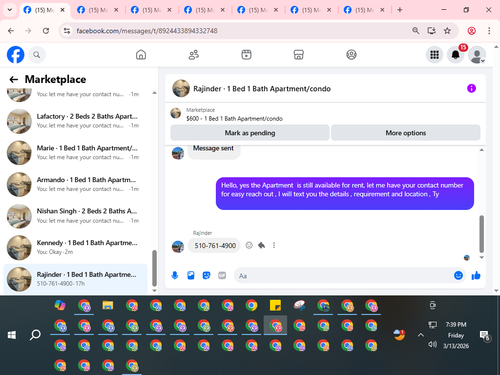The height and width of the screenshot is (375, 500).
Task: Record a voice clip with microphone icon
Action: tap(175, 275)
